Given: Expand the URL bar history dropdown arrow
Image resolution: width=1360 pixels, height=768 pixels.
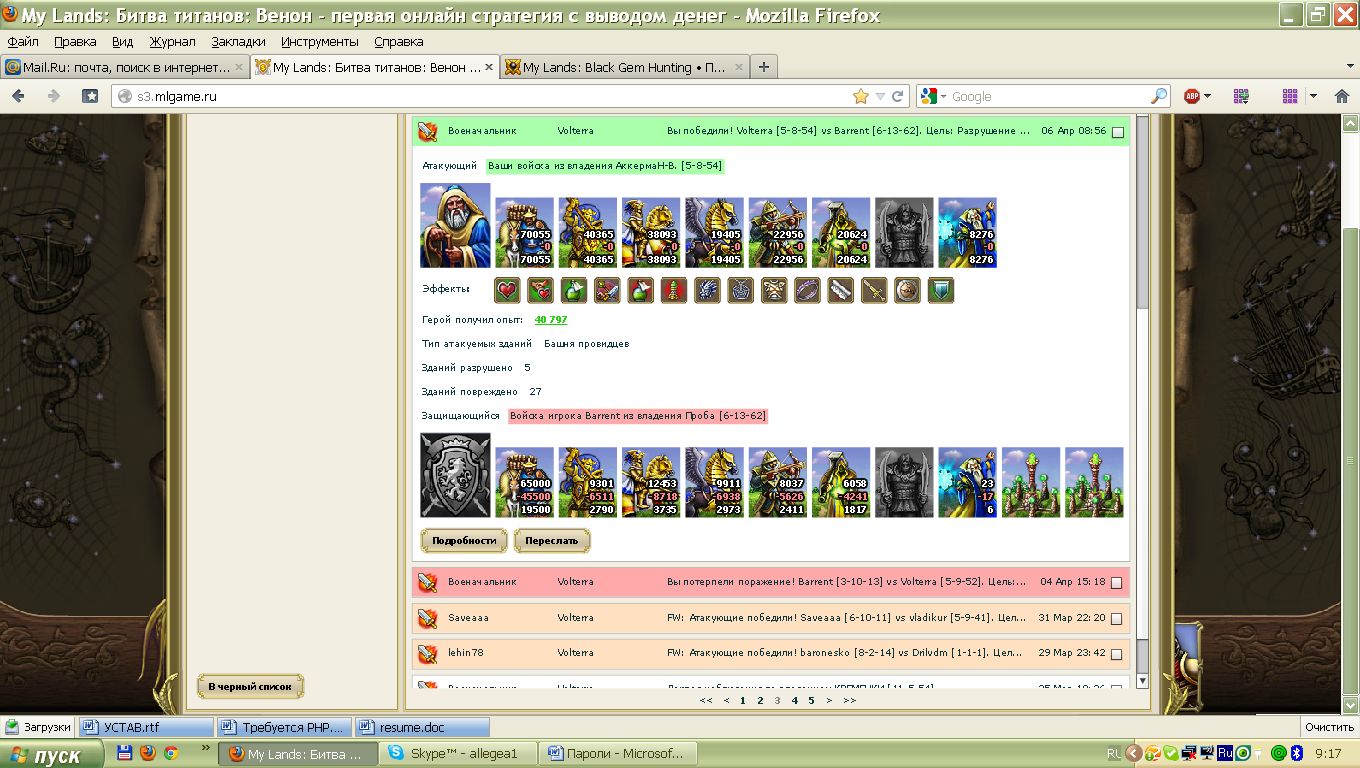Looking at the screenshot, I should (880, 97).
